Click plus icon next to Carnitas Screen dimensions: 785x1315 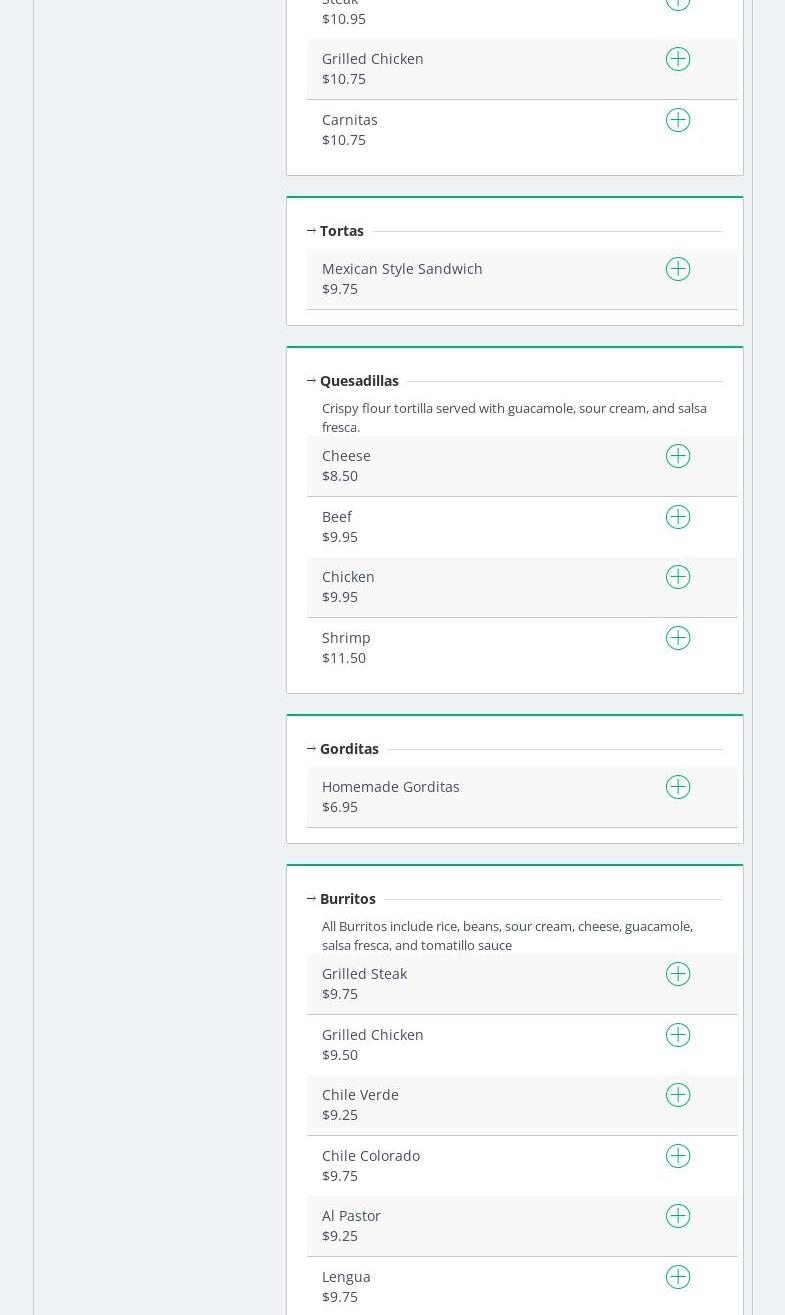point(678,120)
